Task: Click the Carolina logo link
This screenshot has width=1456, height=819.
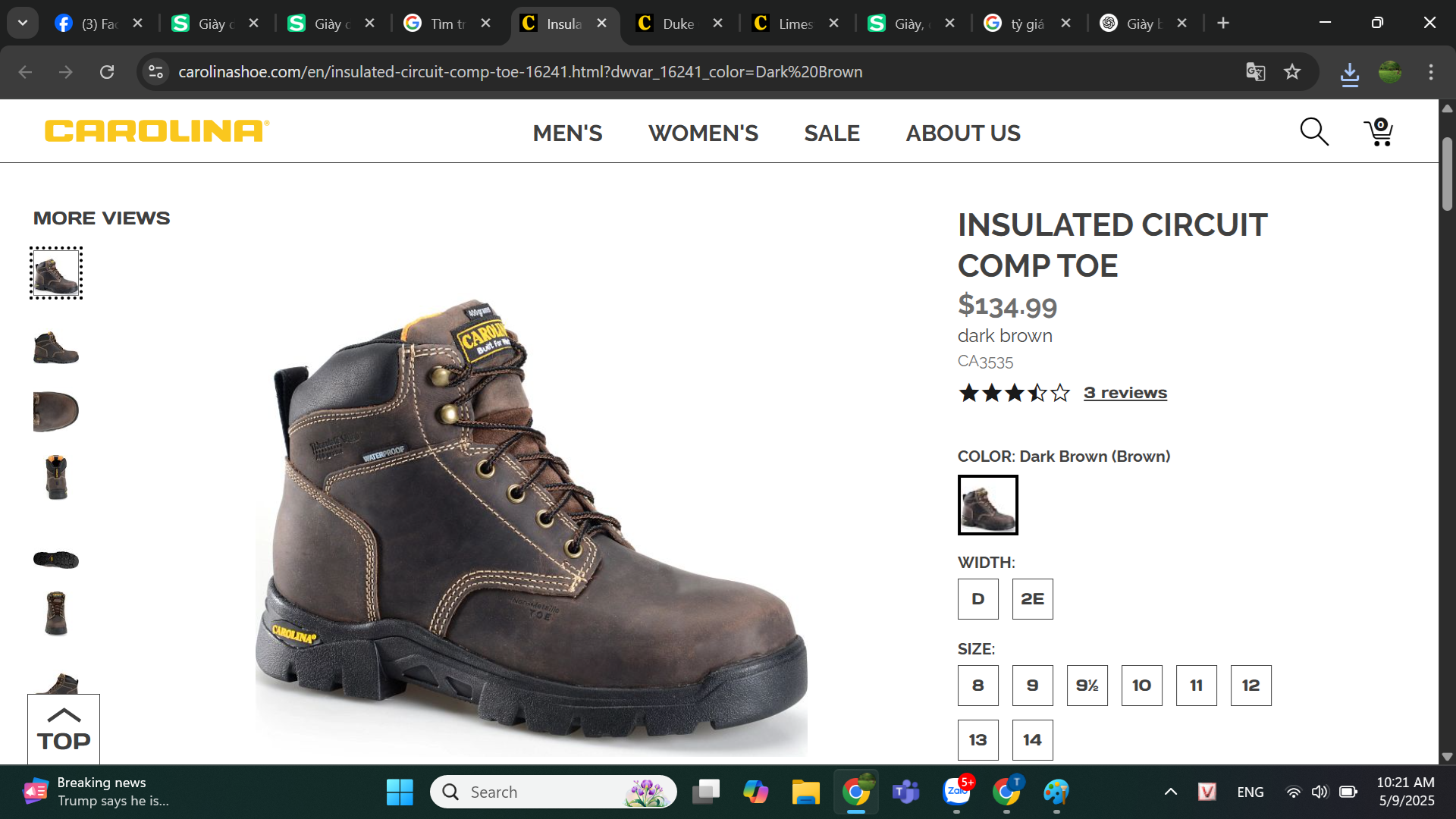Action: click(x=157, y=130)
